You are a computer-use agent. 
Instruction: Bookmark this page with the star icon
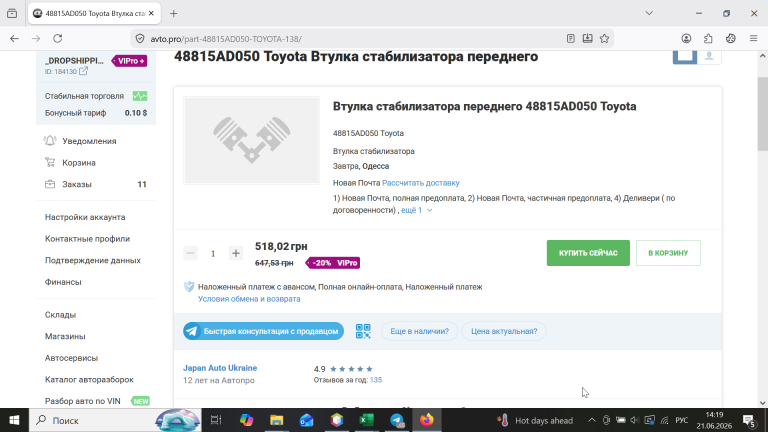604,39
